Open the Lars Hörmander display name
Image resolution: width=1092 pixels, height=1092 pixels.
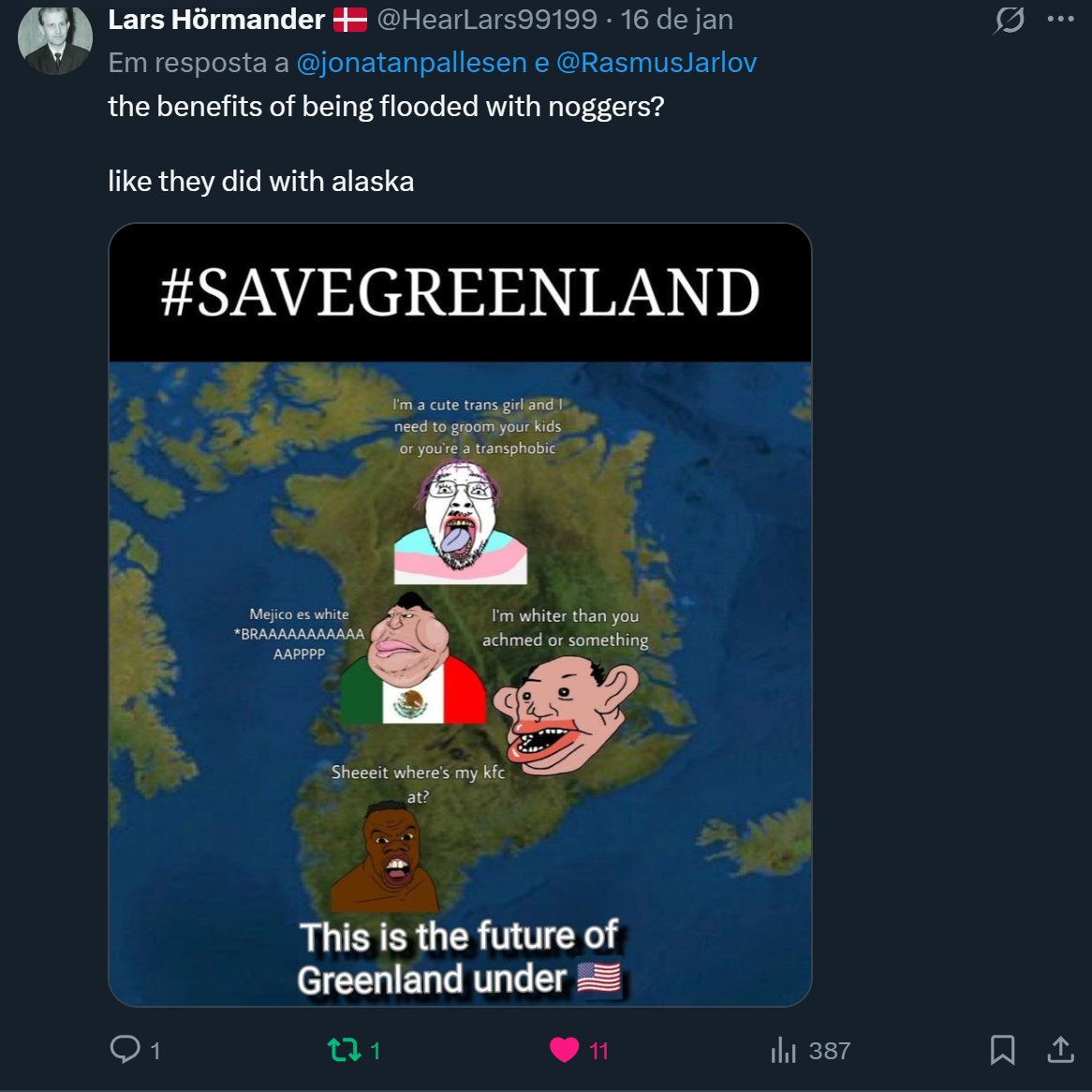click(x=216, y=20)
